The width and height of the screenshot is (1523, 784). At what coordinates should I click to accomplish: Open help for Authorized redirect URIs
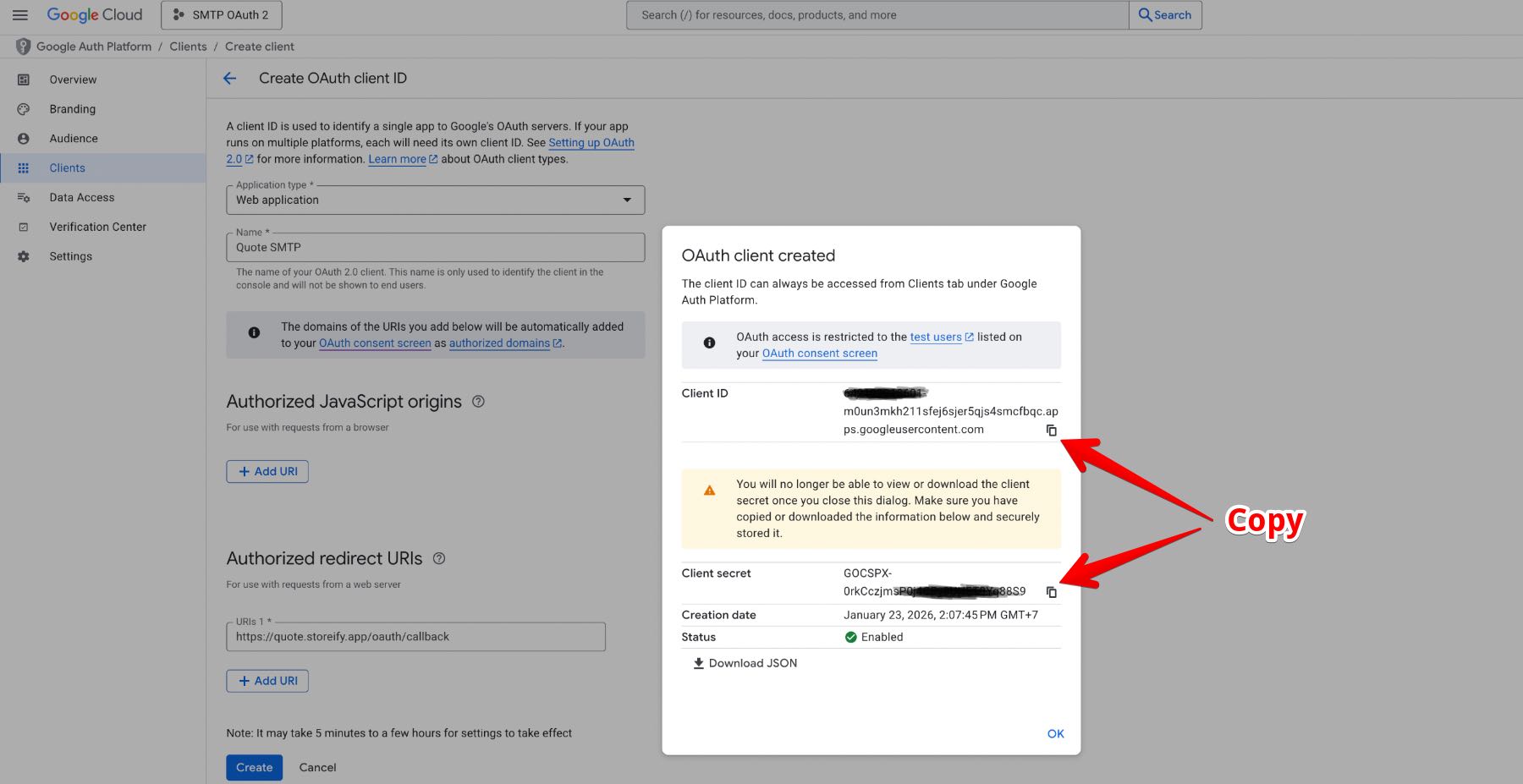click(x=439, y=558)
